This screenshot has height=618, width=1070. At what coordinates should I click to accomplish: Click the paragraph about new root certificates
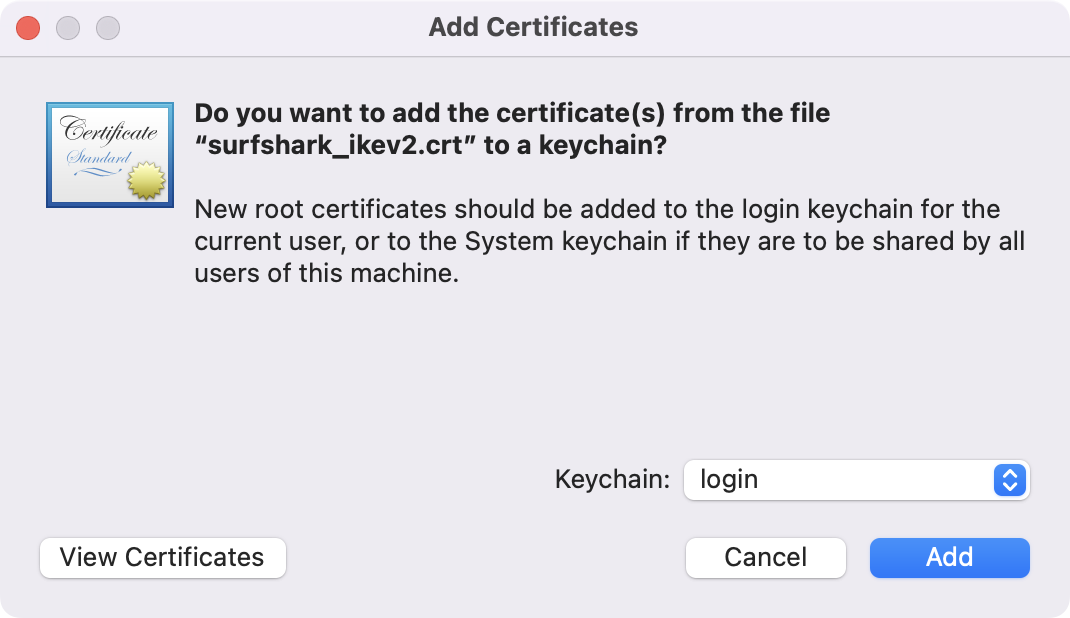point(609,241)
